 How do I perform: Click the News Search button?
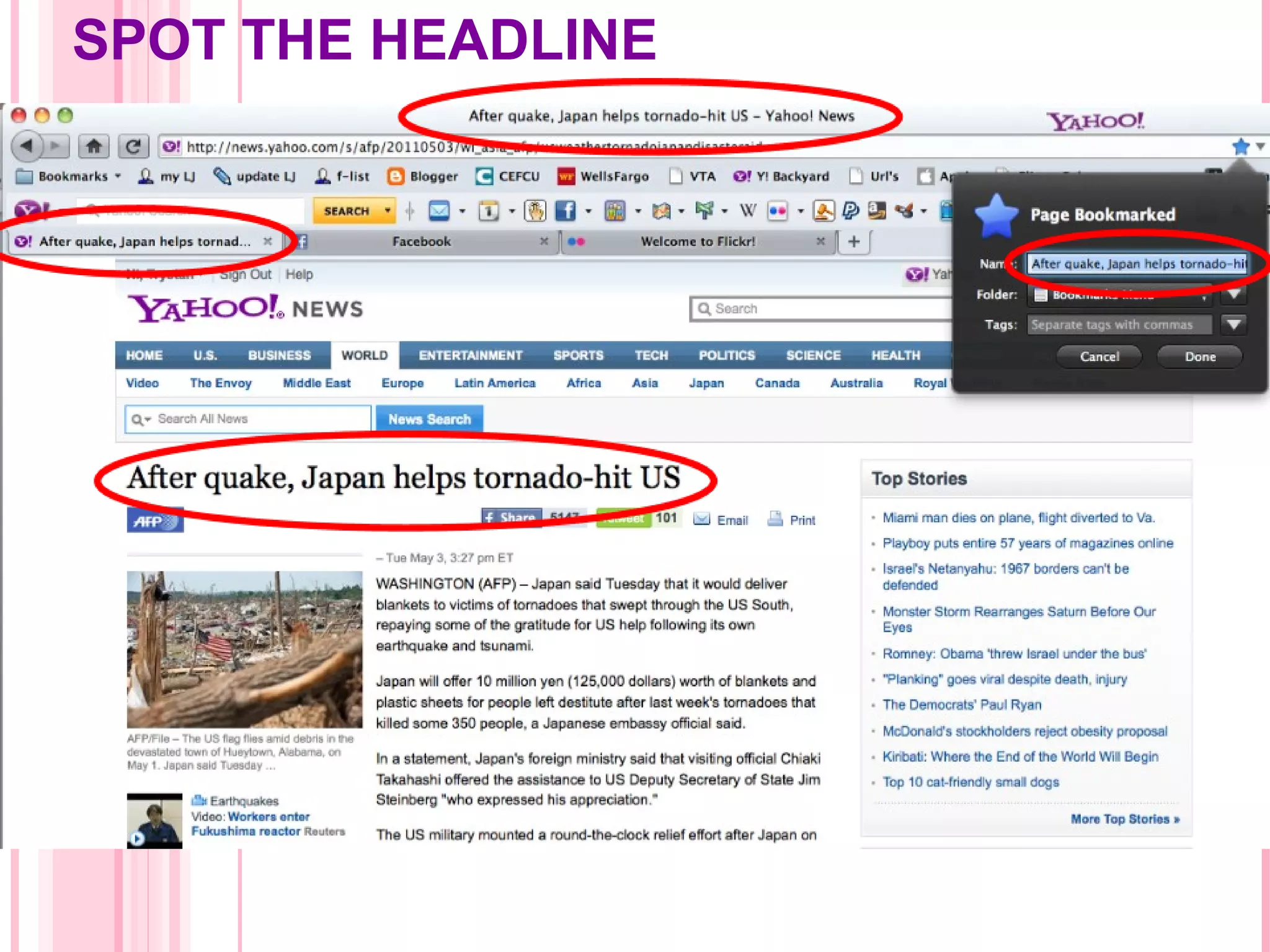[429, 419]
